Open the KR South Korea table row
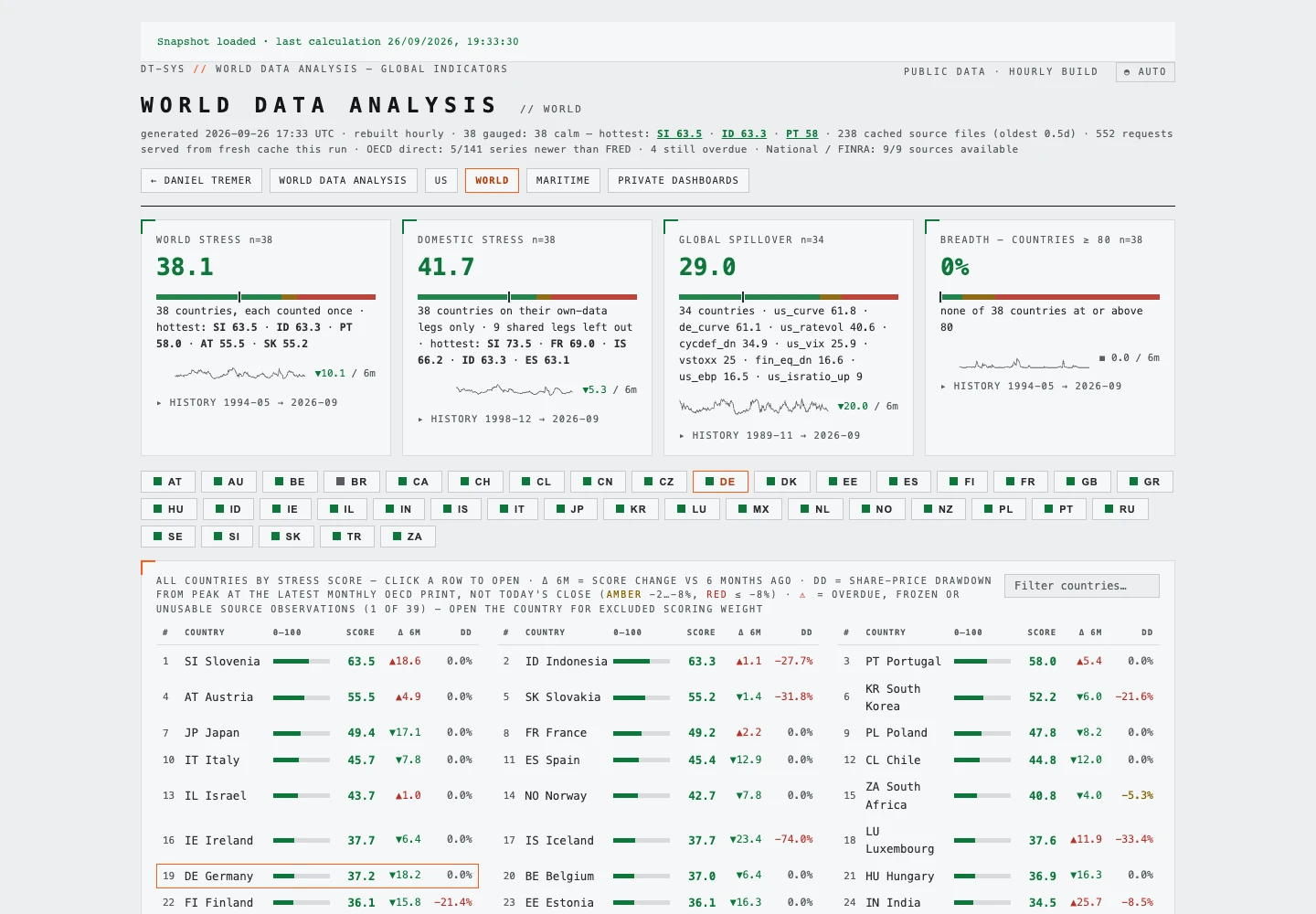This screenshot has width=1316, height=914. click(x=998, y=697)
